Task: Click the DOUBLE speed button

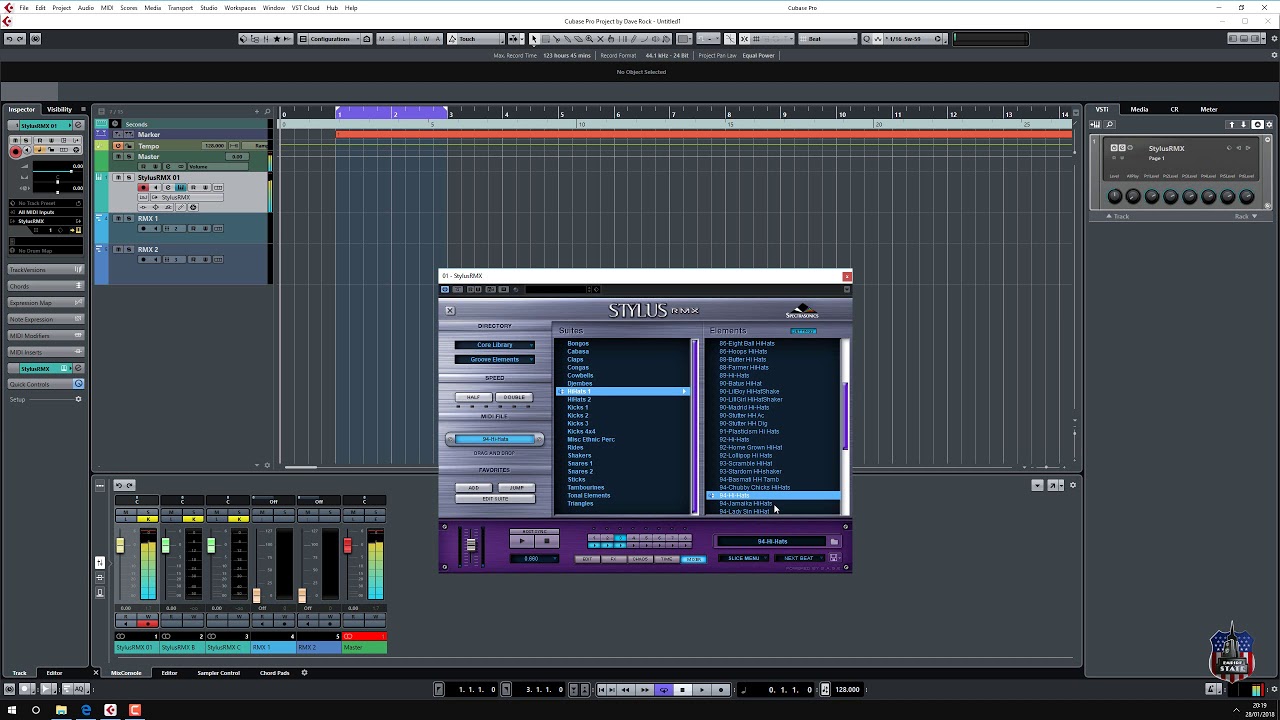Action: click(x=514, y=397)
